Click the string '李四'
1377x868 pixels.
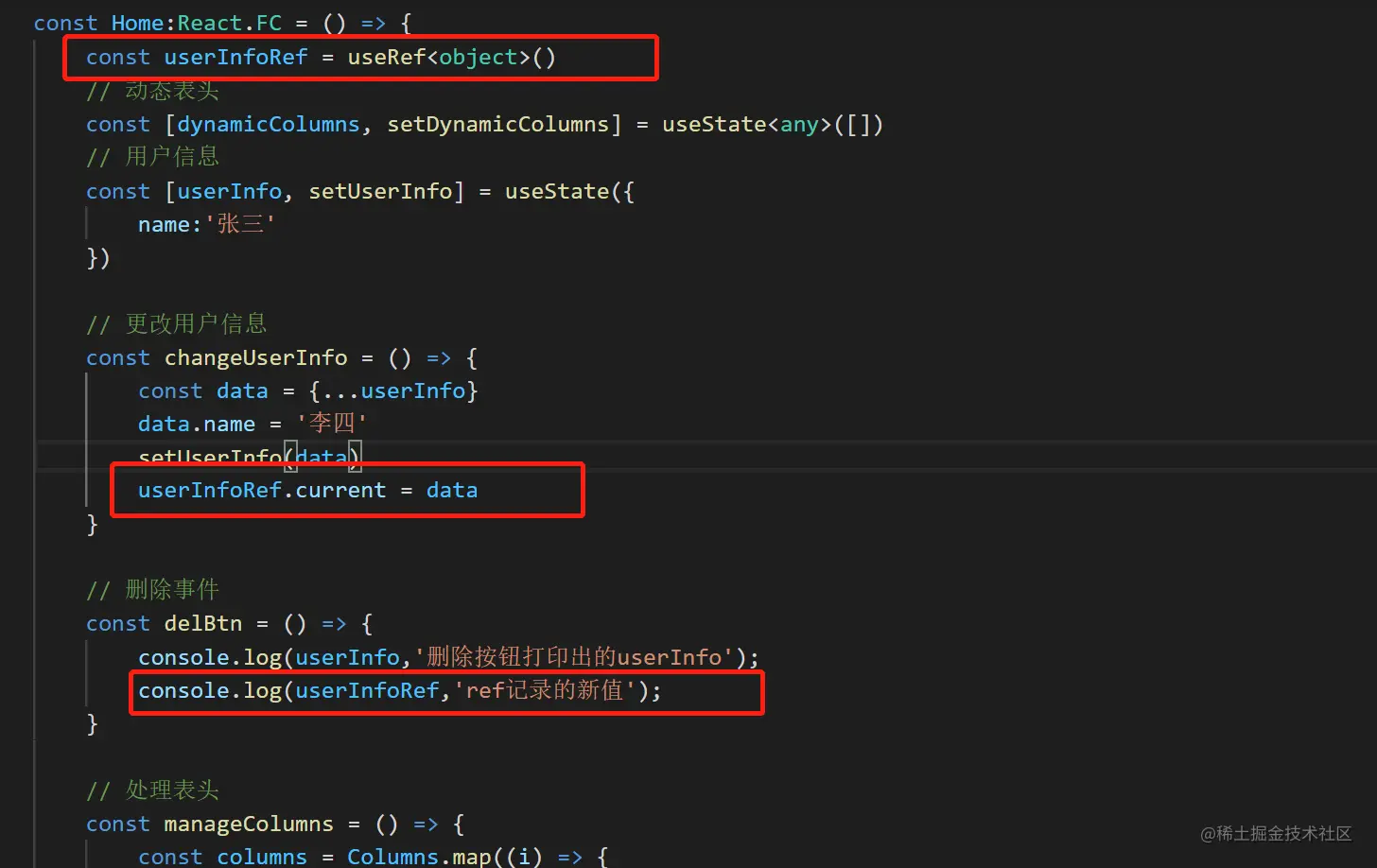331,424
